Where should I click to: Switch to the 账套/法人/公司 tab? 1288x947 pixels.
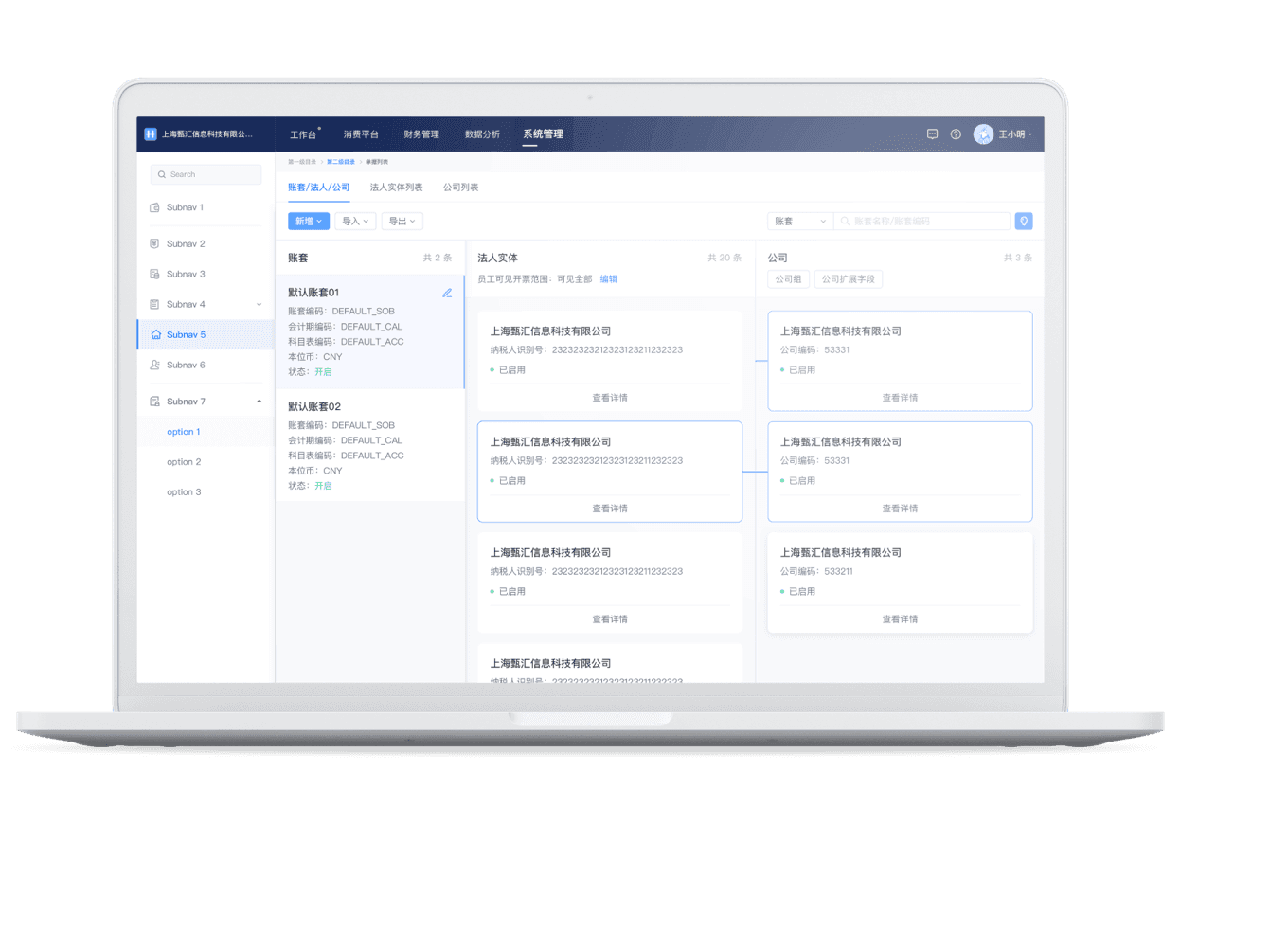tap(319, 188)
